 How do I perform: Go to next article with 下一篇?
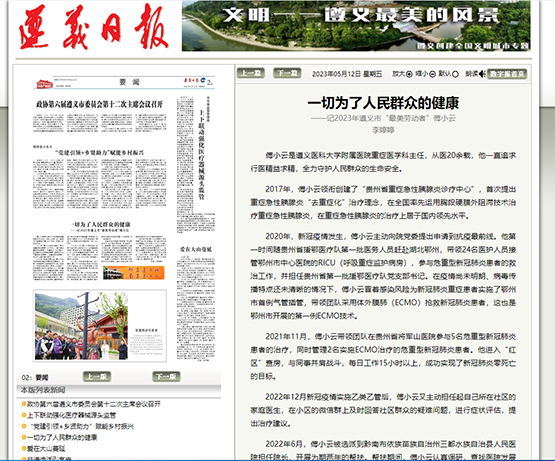pos(287,73)
